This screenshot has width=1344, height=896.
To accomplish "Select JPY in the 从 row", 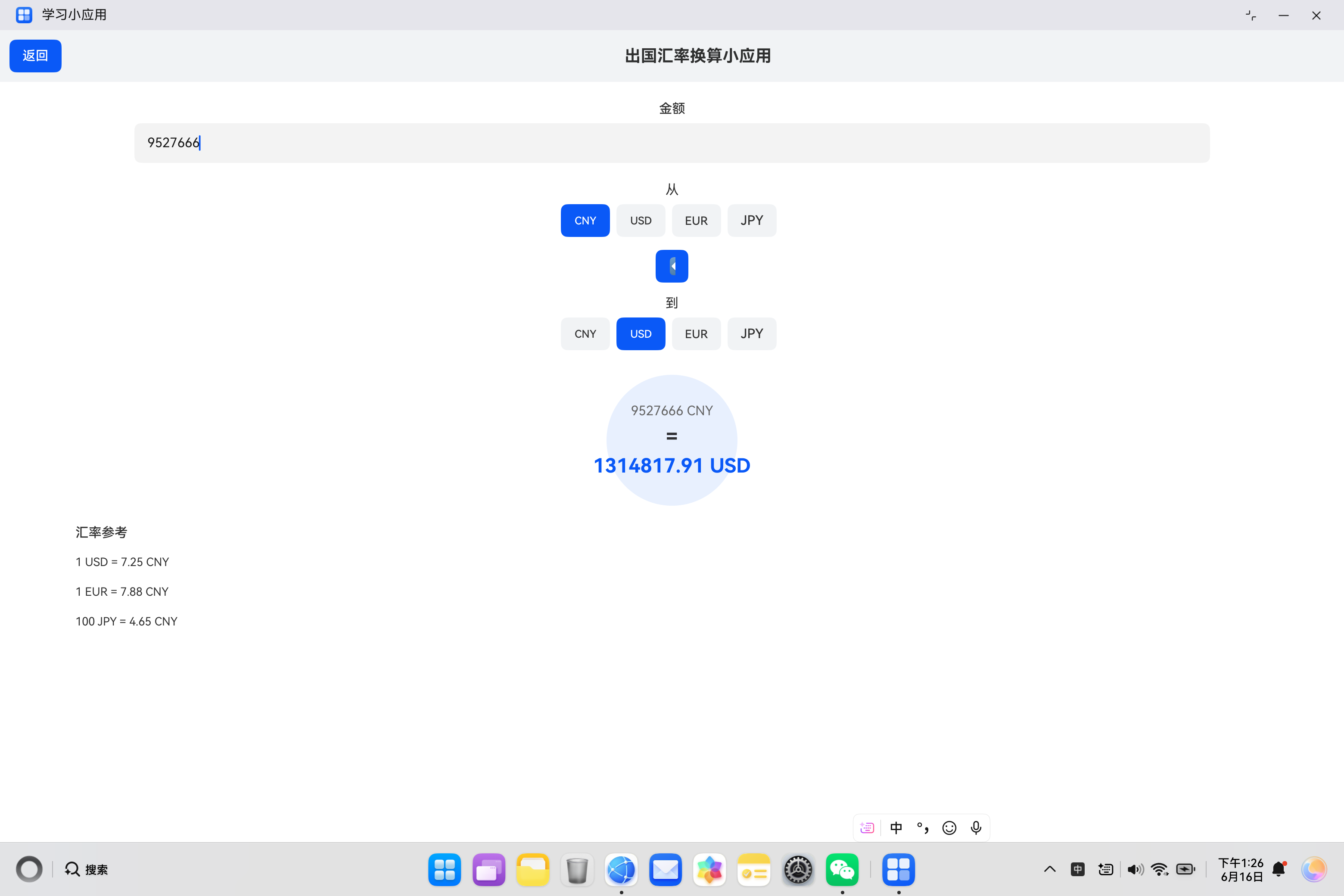I will click(x=752, y=221).
